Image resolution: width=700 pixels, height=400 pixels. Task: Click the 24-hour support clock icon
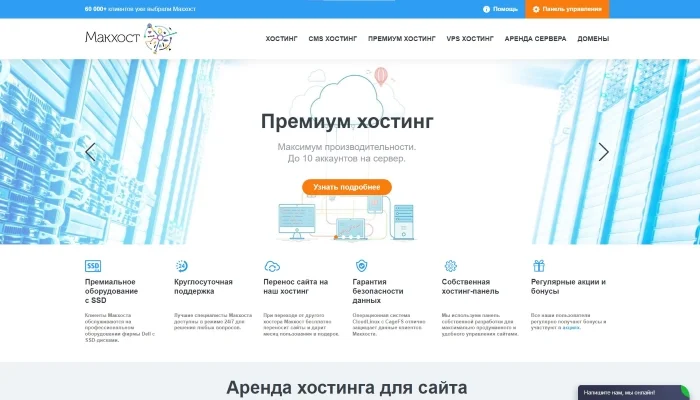(x=182, y=266)
